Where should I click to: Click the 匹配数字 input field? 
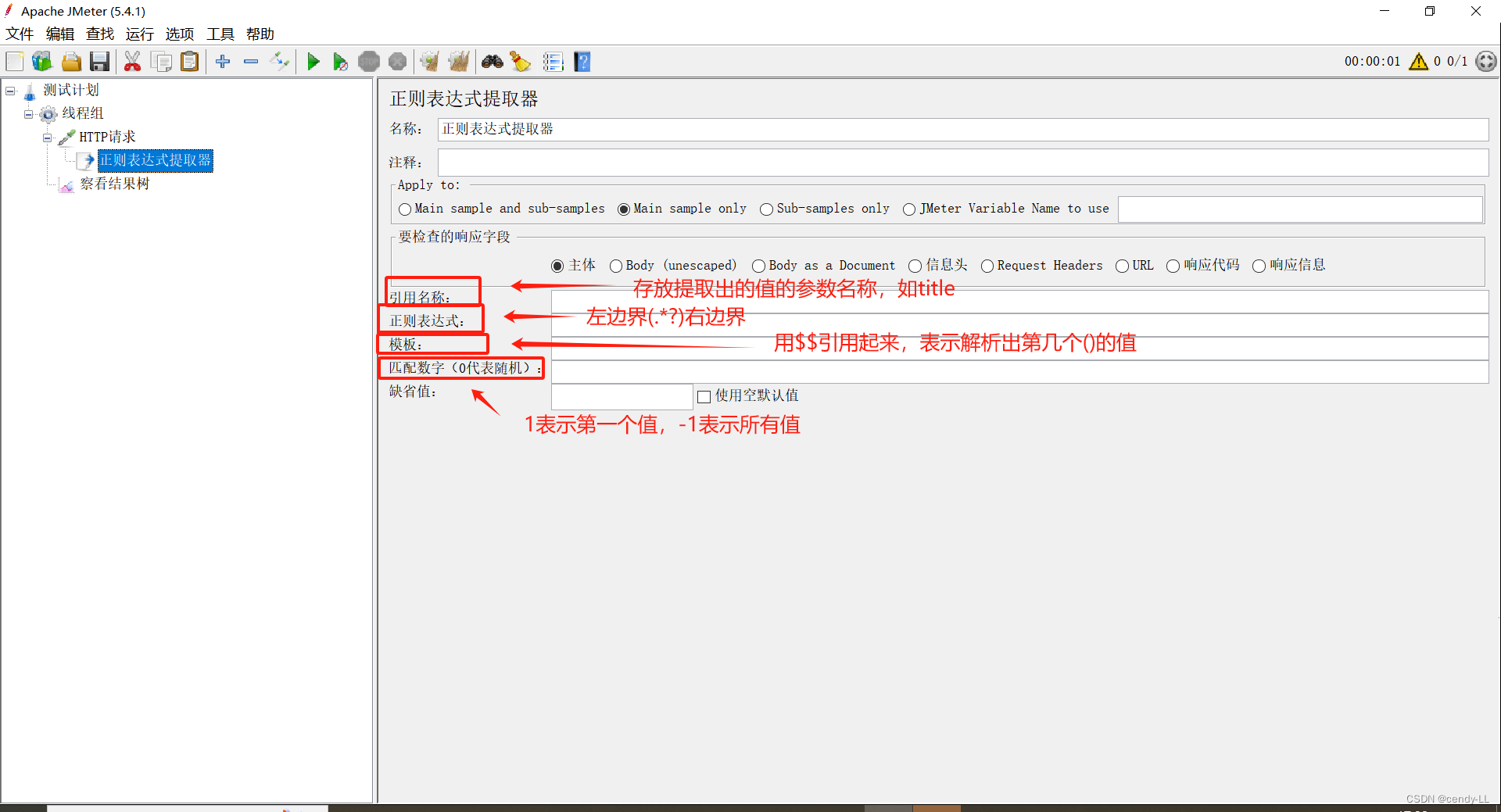[x=1020, y=372]
